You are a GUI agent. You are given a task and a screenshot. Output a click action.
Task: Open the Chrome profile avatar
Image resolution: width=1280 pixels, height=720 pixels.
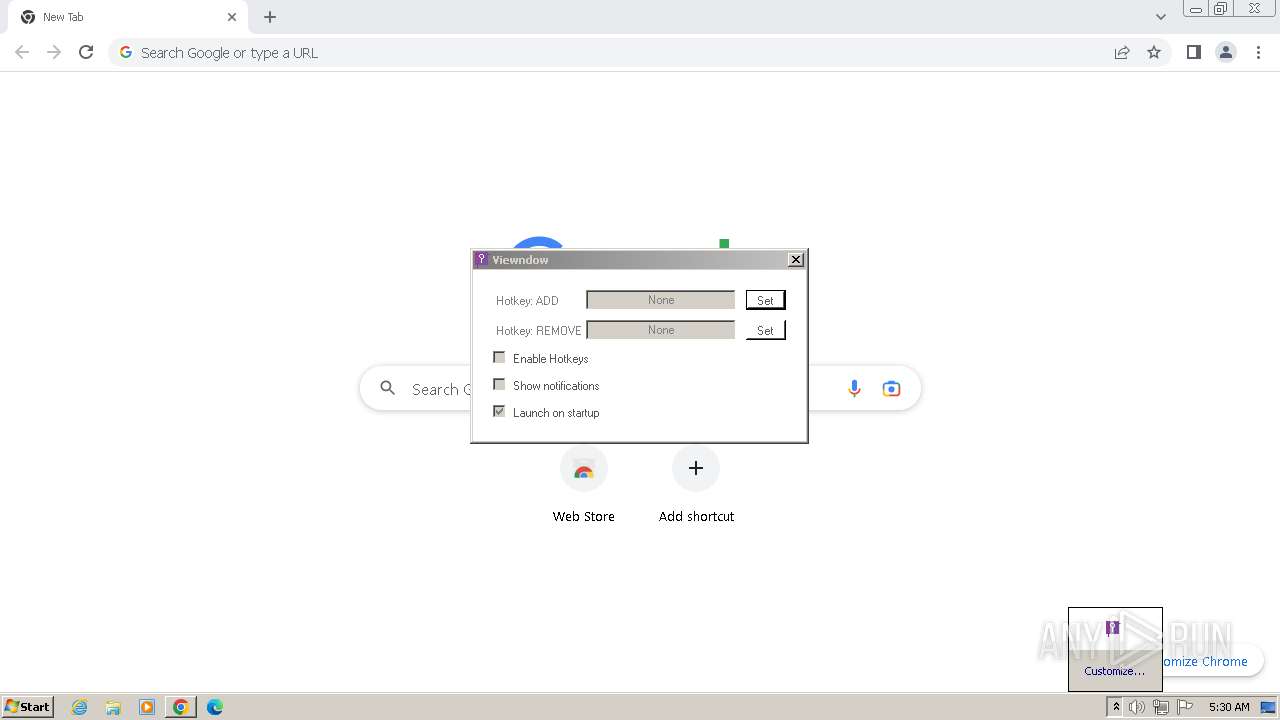(1225, 52)
